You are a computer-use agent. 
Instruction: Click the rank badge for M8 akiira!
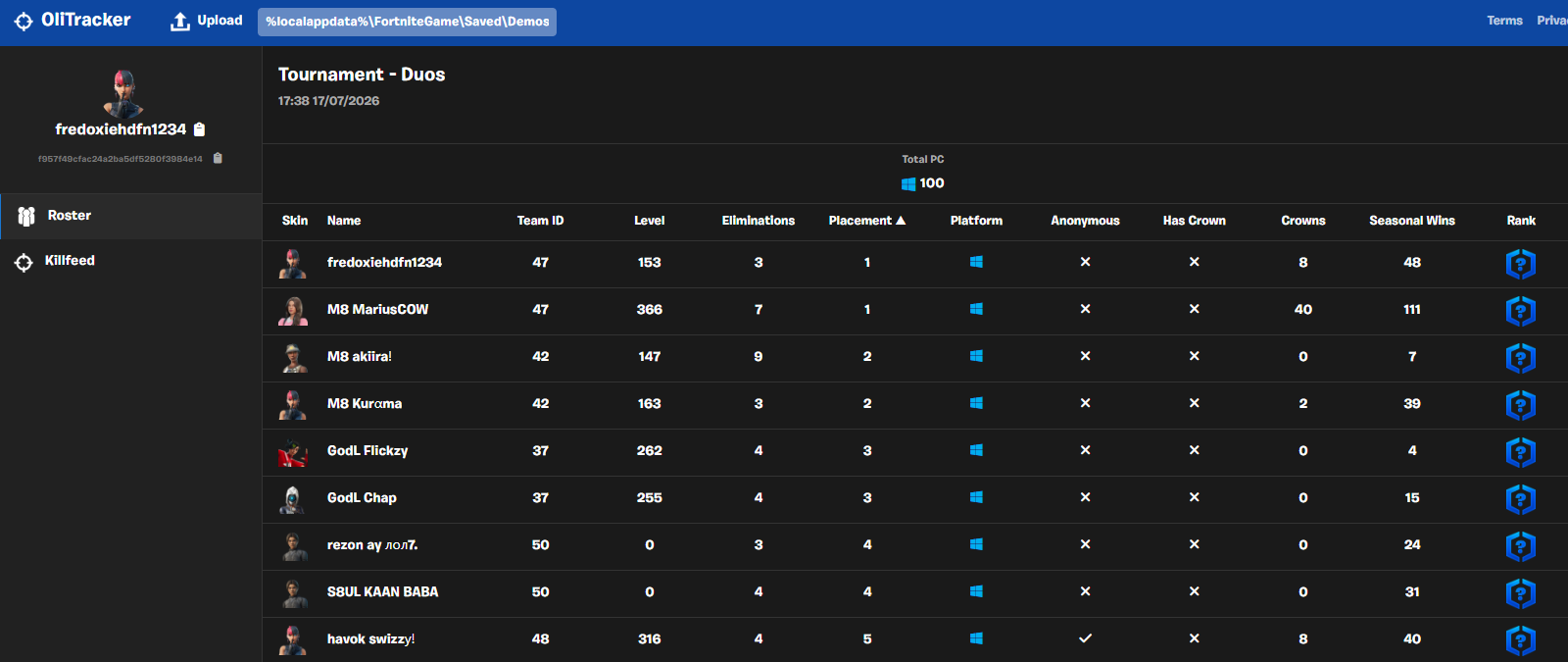pos(1521,358)
